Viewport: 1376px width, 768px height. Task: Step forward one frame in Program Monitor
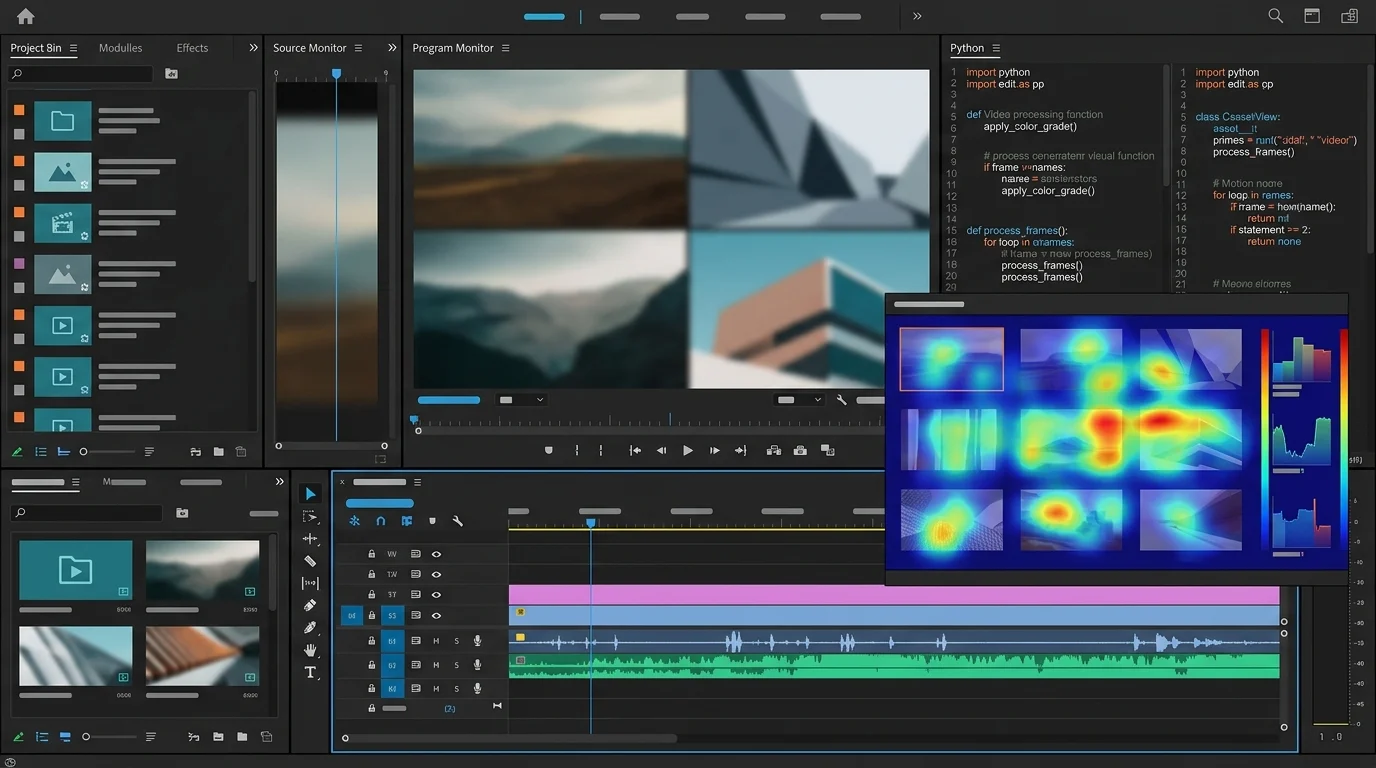coord(714,451)
